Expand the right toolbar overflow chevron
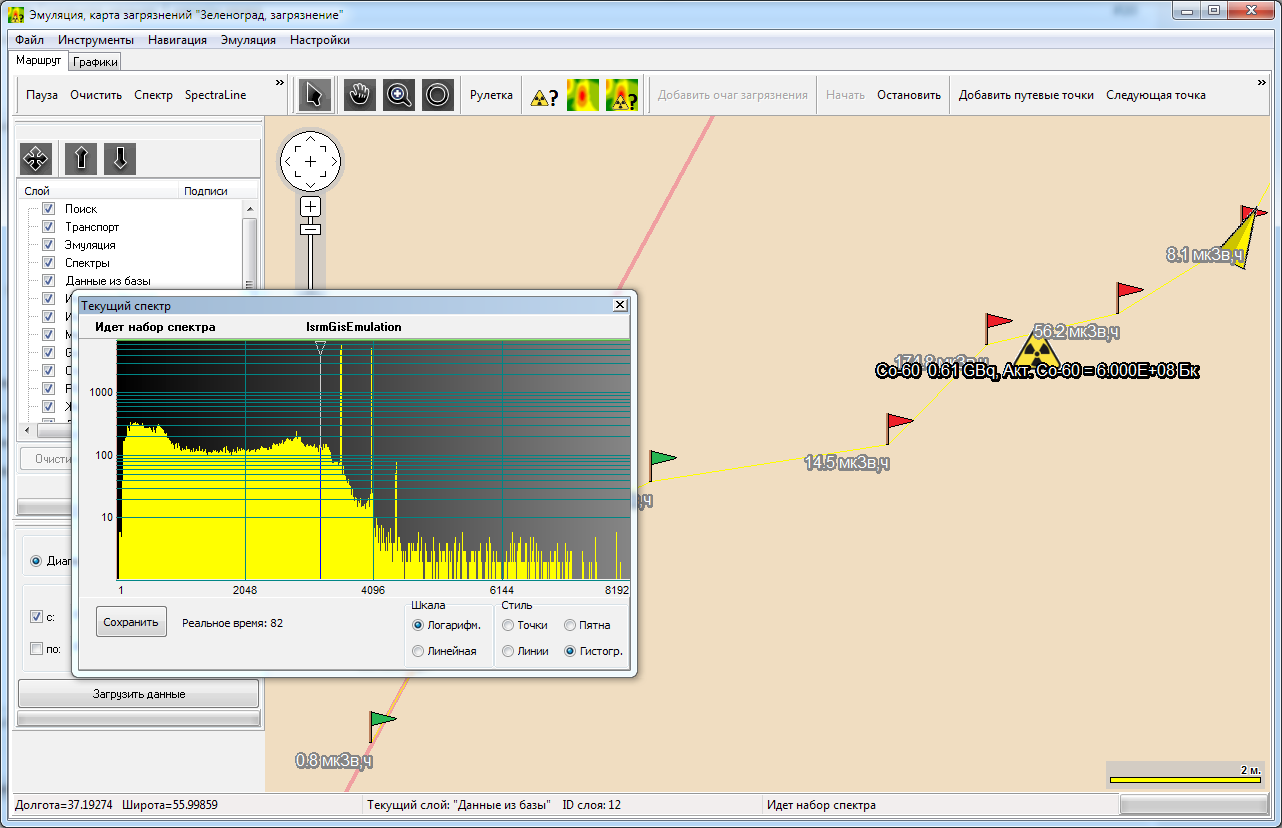Screen dimensions: 1282x828 (x=1262, y=82)
